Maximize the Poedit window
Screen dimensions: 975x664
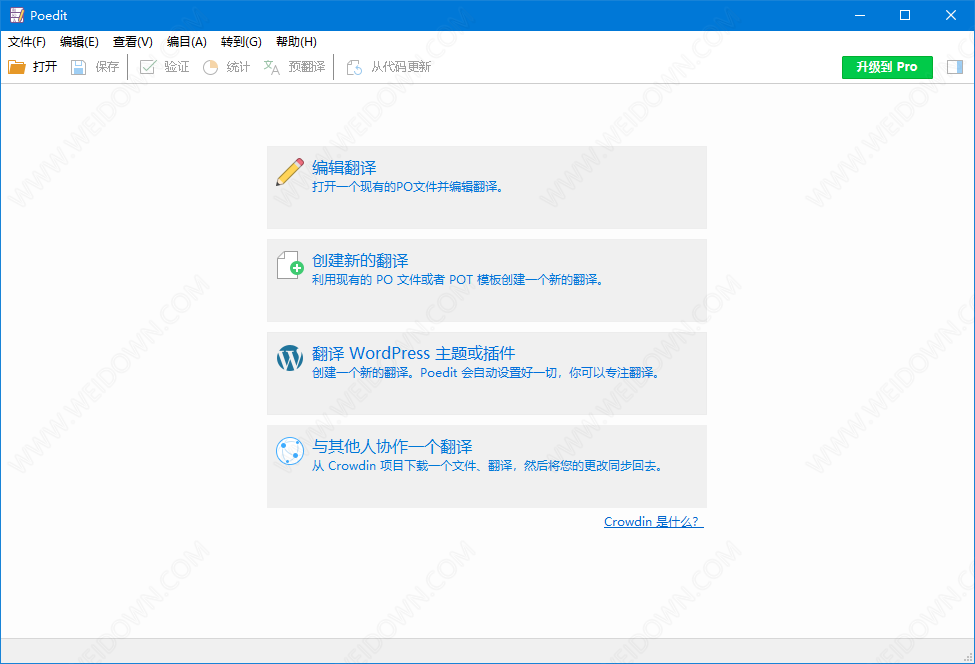(x=905, y=15)
